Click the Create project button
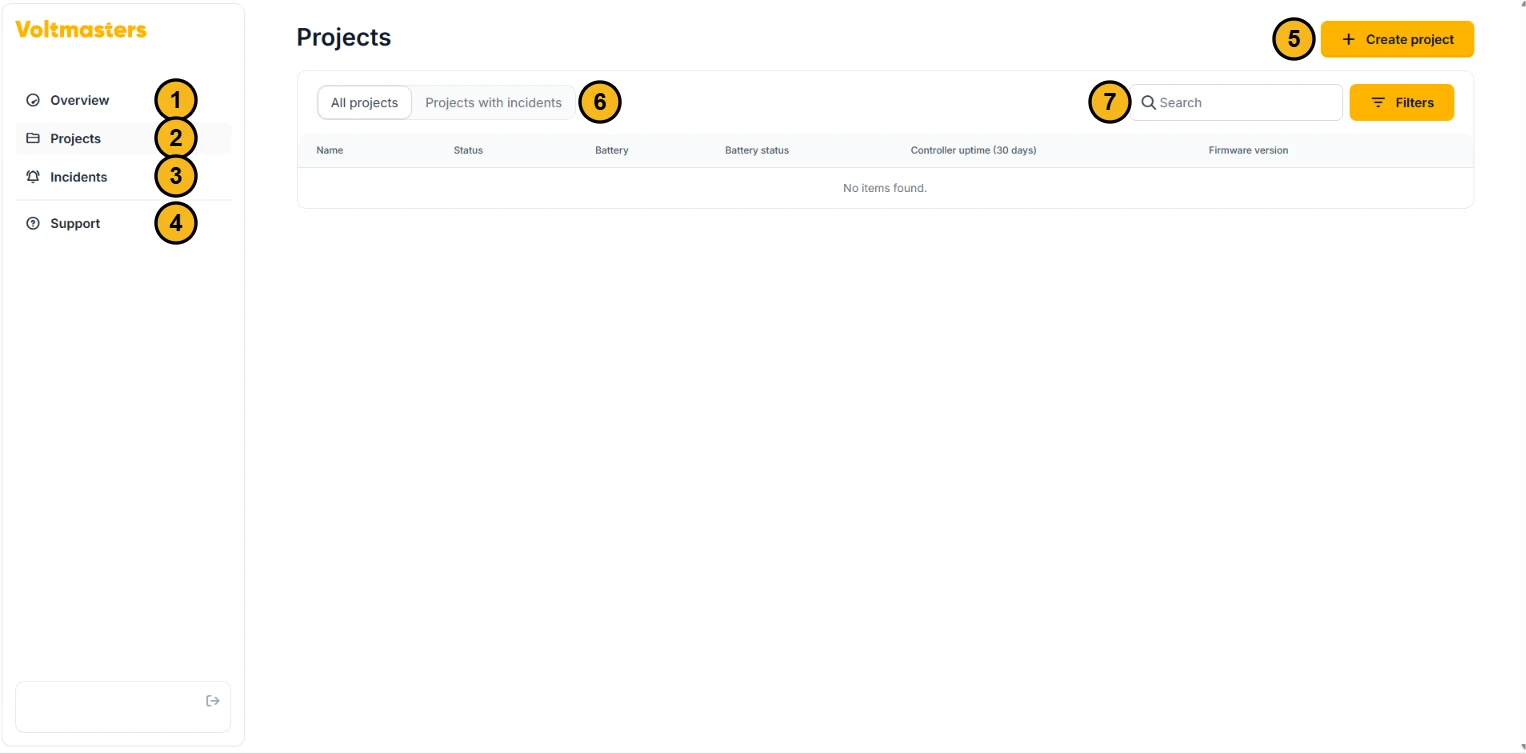Image resolution: width=1526 pixels, height=754 pixels. click(x=1397, y=40)
